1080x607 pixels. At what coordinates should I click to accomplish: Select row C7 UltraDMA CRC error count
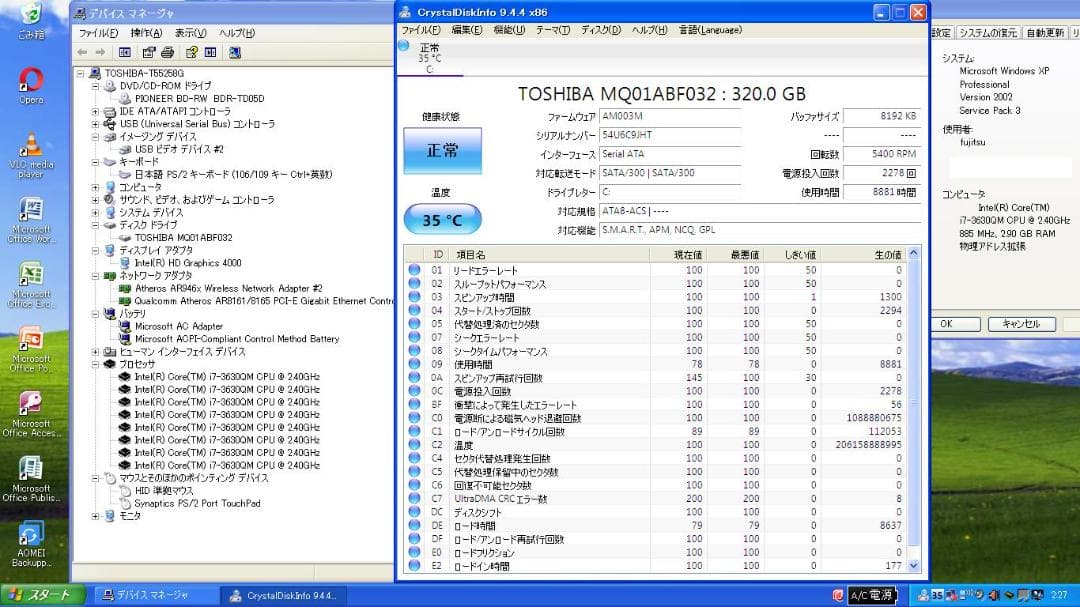pos(656,499)
